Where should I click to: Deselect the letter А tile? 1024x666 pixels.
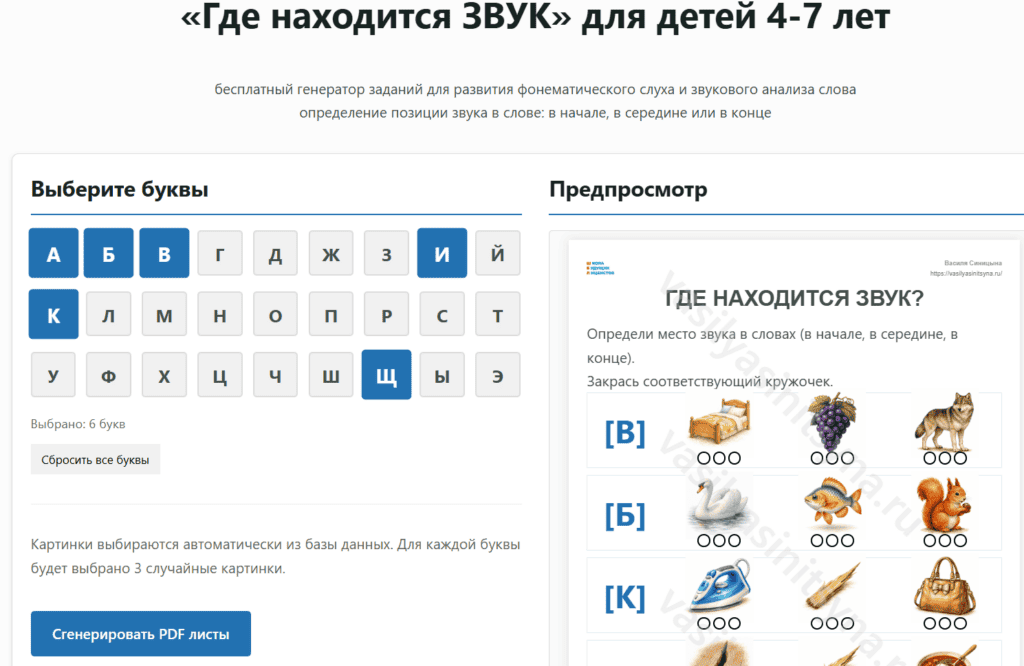click(x=53, y=253)
